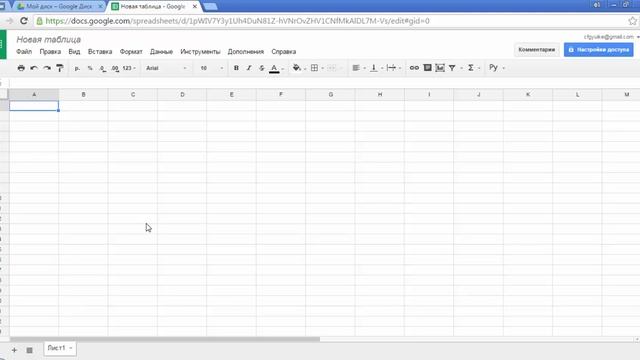Click the select-all corner box
Screen dimensions: 640x360
point(4,94)
